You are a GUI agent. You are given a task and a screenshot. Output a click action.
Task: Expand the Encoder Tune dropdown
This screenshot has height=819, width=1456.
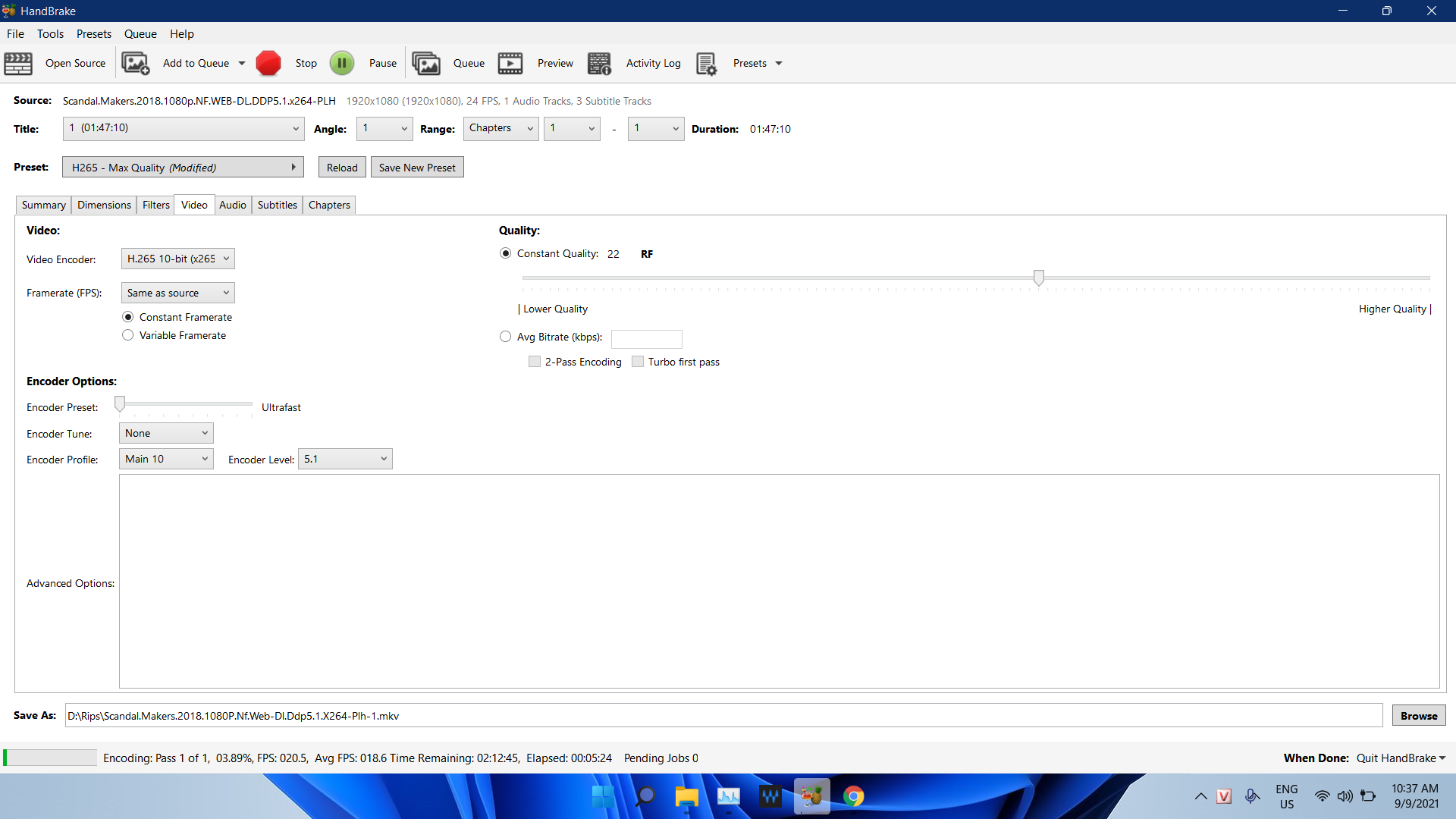click(x=166, y=433)
